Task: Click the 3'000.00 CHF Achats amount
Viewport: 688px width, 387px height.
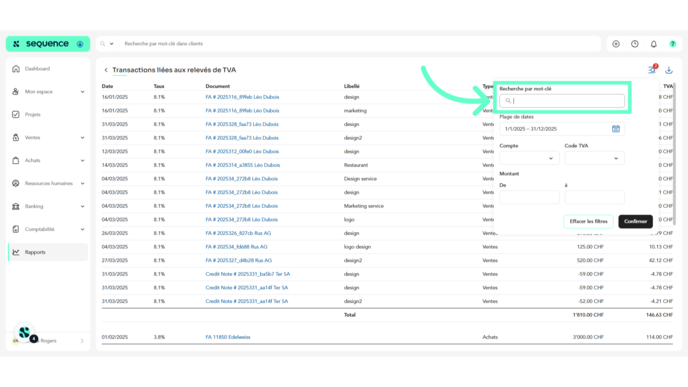Action: pos(588,337)
